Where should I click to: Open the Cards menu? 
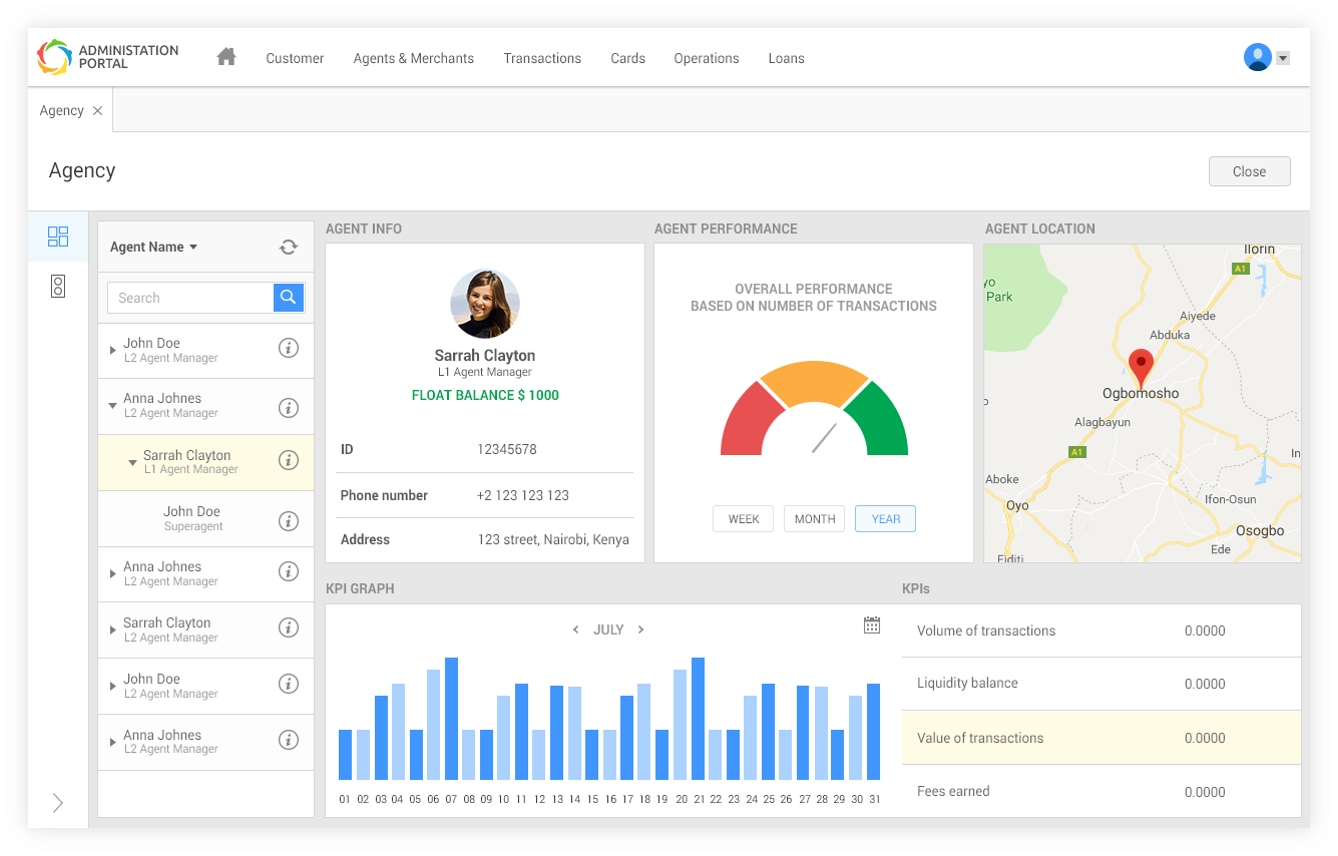click(628, 58)
